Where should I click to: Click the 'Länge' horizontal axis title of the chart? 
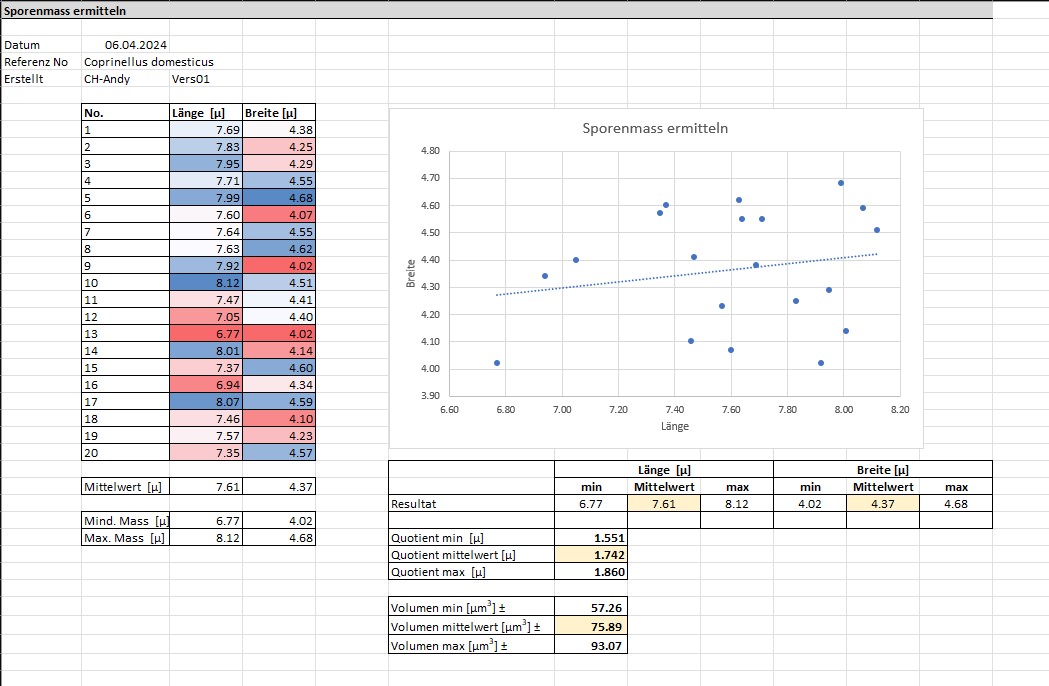[674, 426]
